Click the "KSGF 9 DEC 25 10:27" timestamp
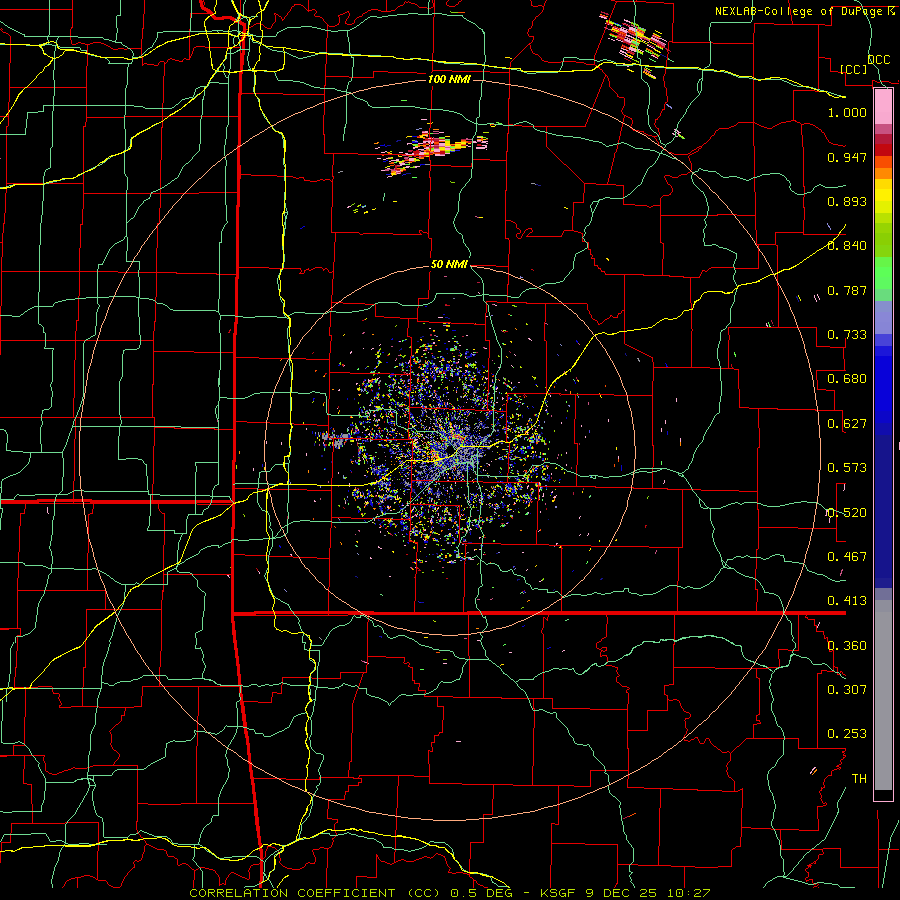This screenshot has height=900, width=900. pyautogui.click(x=626, y=893)
